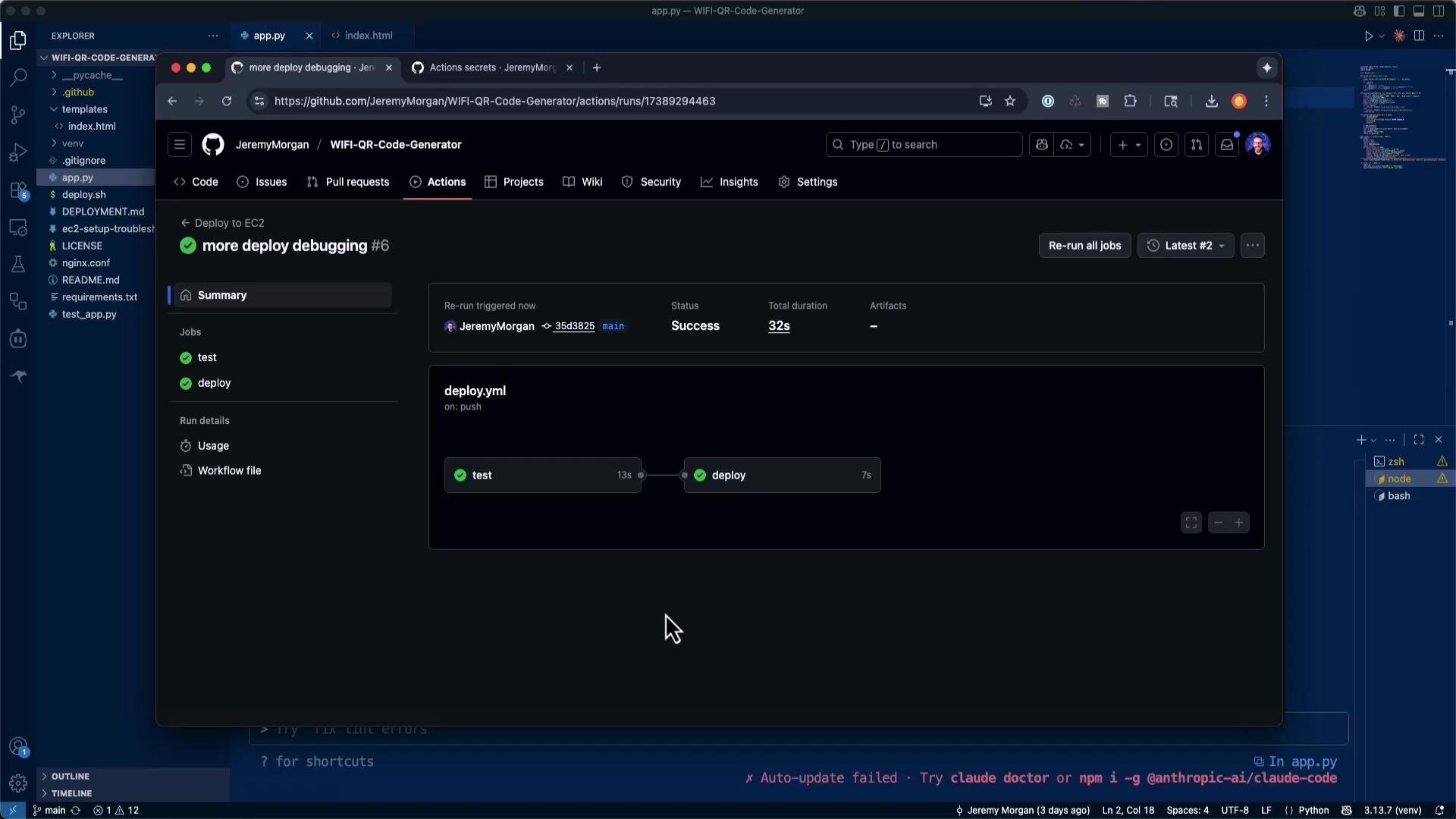Open GitHub hamburger navigation menu

(180, 144)
